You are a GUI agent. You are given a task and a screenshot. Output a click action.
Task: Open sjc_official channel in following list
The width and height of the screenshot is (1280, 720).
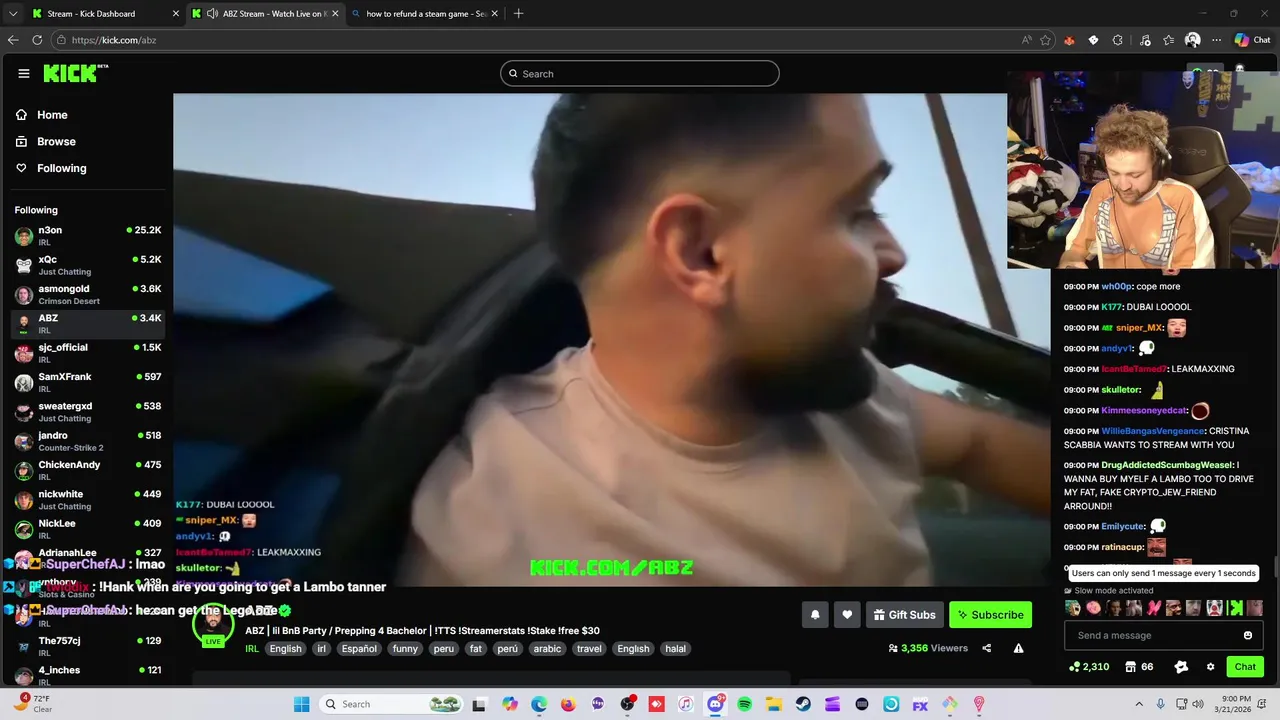point(88,353)
